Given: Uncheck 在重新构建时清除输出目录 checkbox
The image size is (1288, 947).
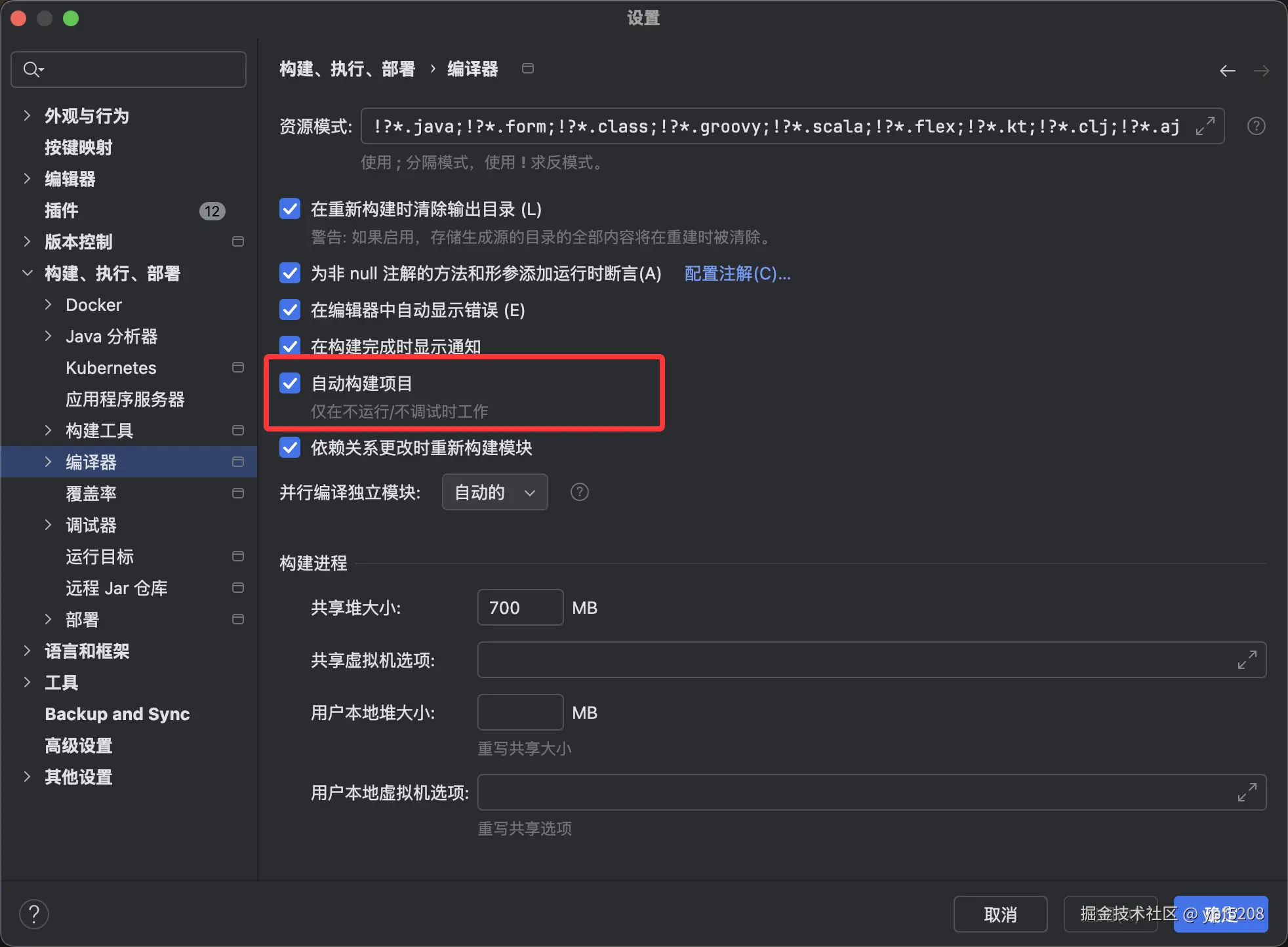Looking at the screenshot, I should pos(290,209).
